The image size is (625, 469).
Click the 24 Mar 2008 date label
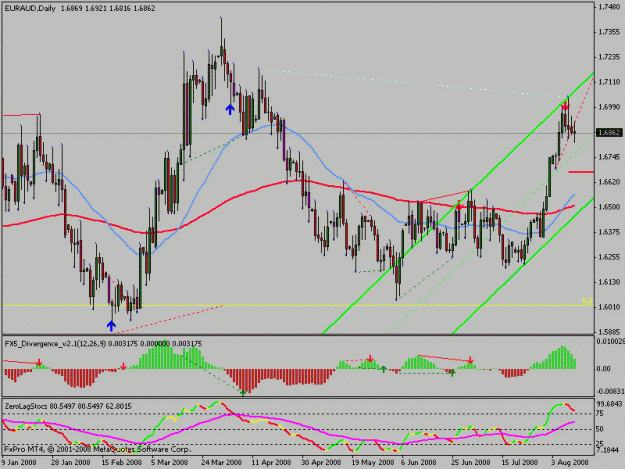point(221,463)
